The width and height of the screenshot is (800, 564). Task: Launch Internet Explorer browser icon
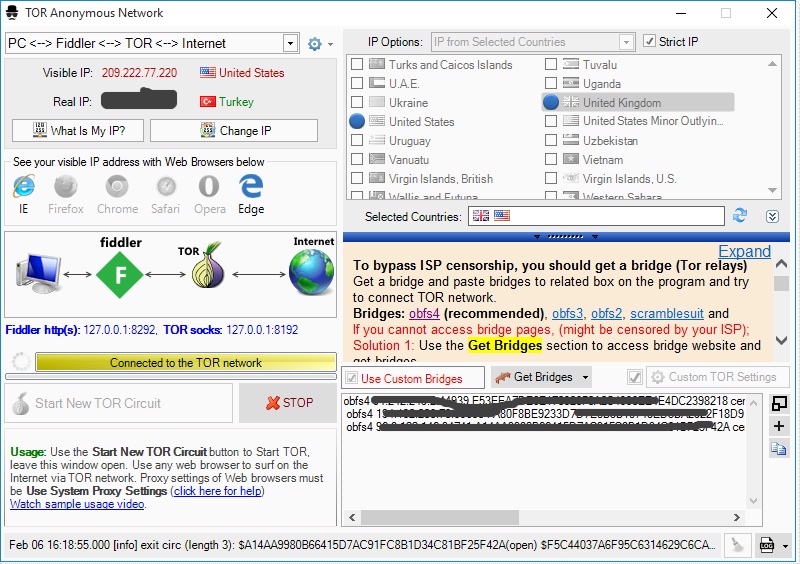[x=24, y=186]
